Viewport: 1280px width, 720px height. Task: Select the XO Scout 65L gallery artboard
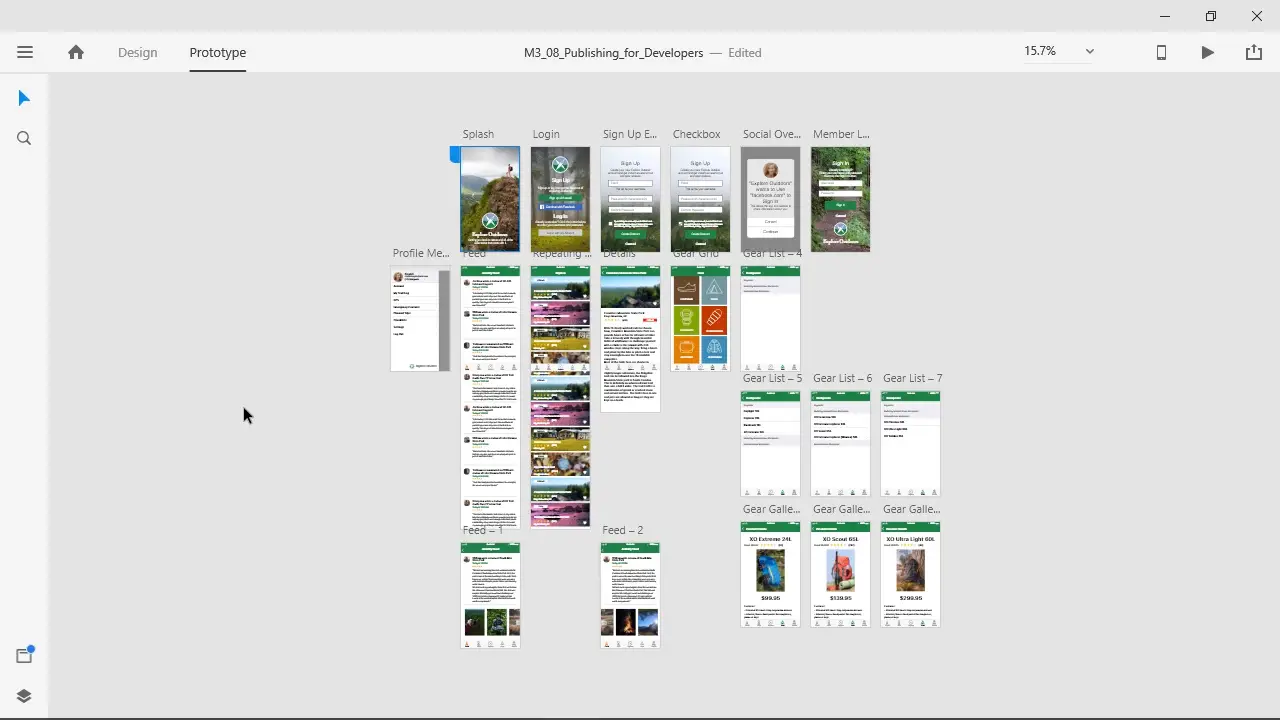[840, 575]
